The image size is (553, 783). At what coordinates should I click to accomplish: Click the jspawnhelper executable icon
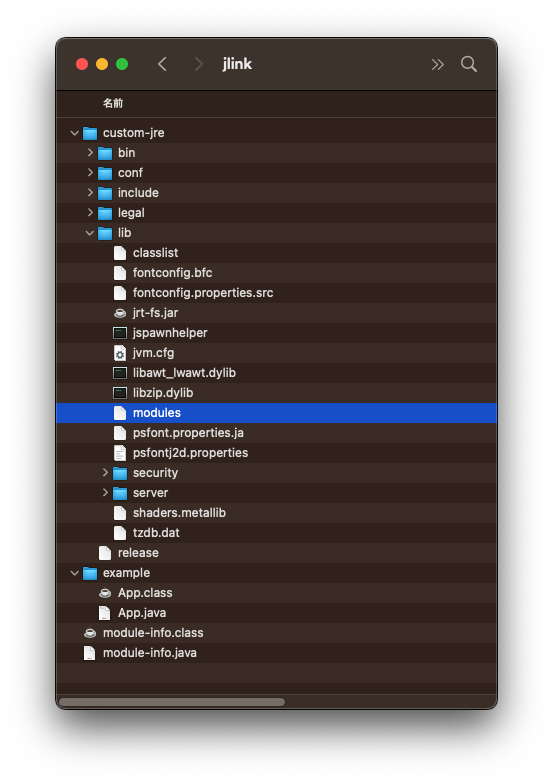tap(120, 333)
